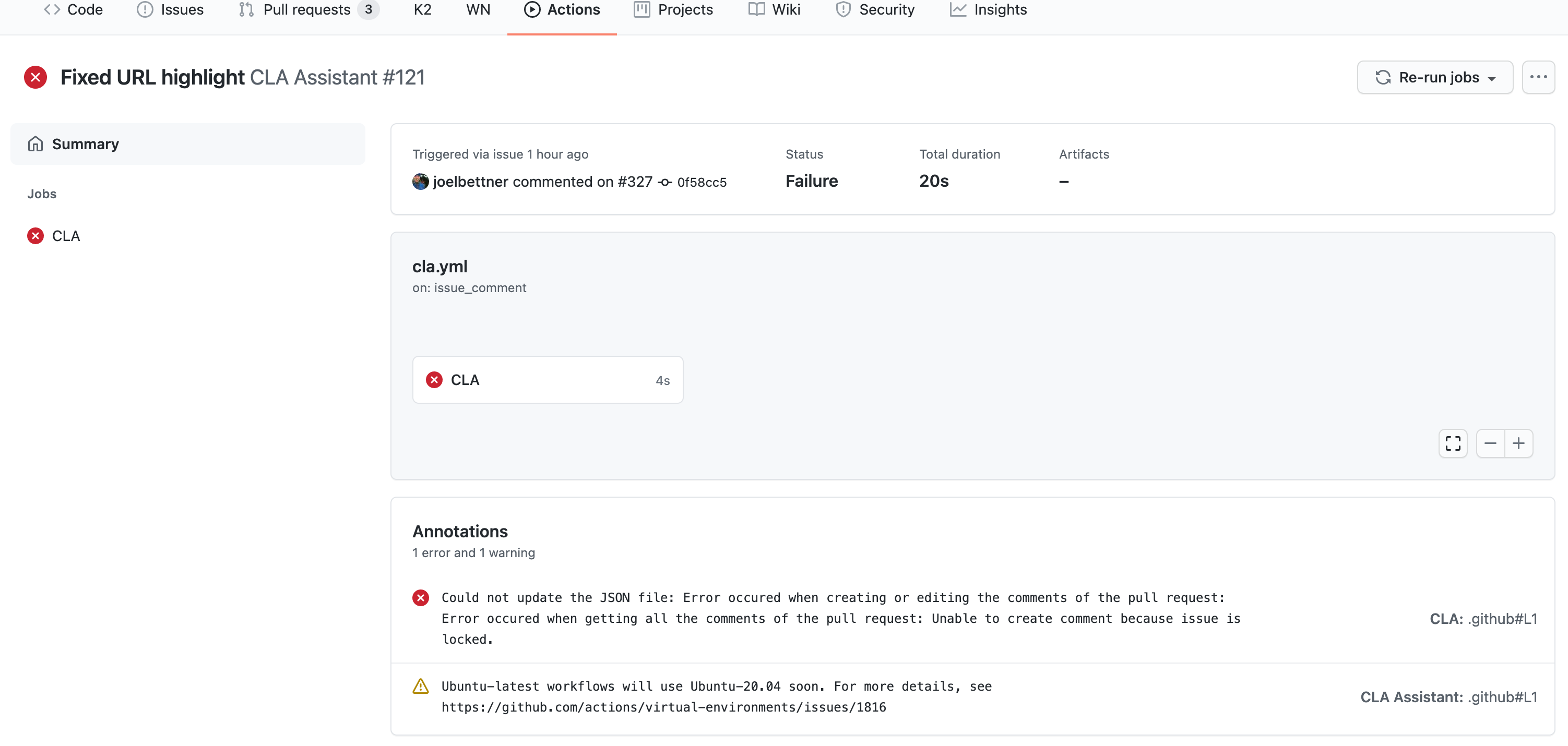Click joelbettner's avatar image
Image resolution: width=1568 pixels, height=746 pixels.
(420, 182)
